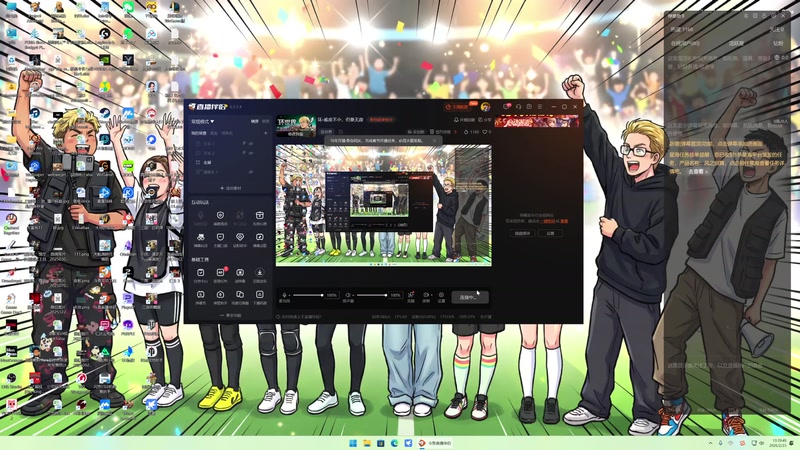Click the 分享 share button
The image size is (800, 450).
click(485, 120)
